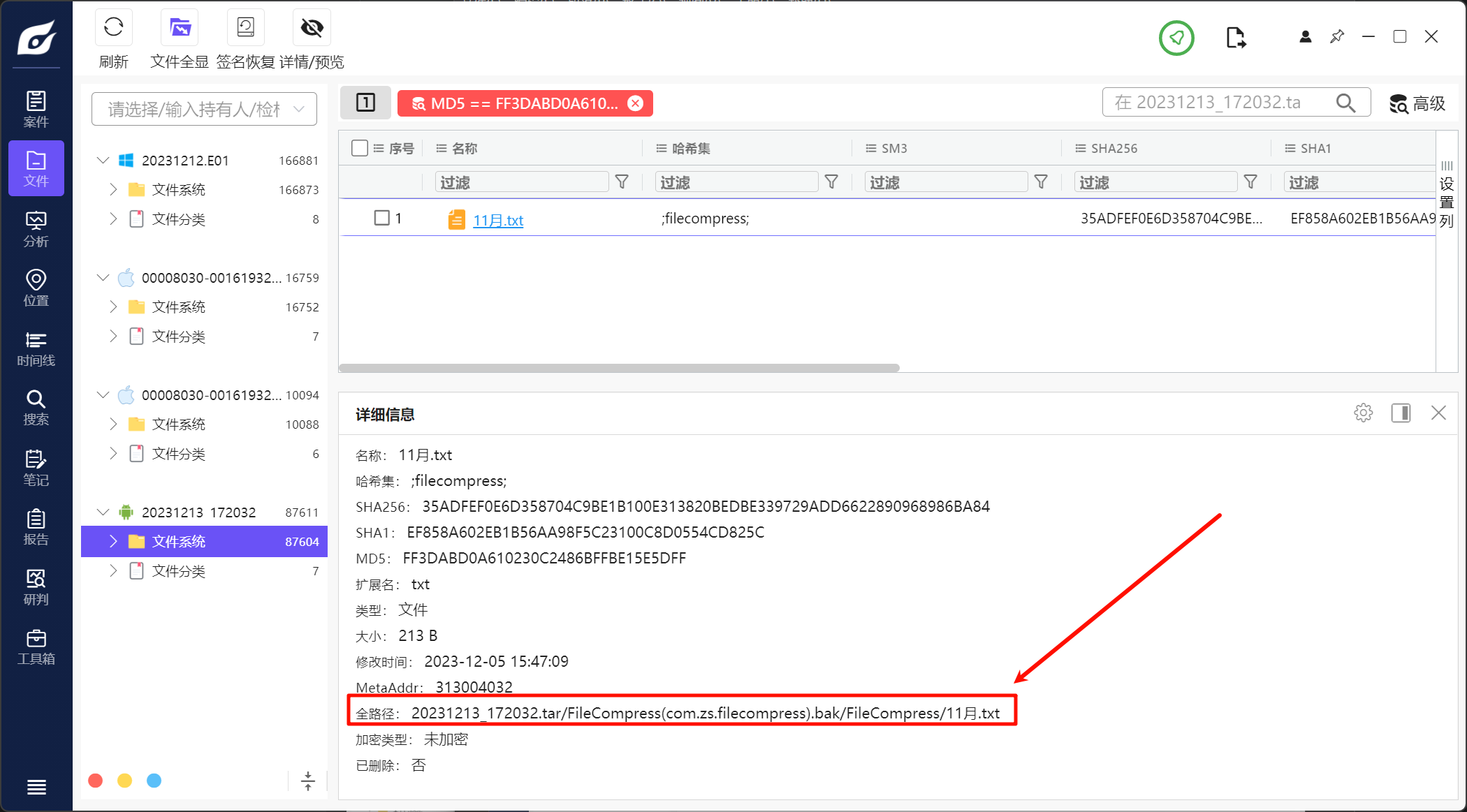Collapse the 20231212.E01 tree node
Image resolution: width=1467 pixels, height=812 pixels.
103,161
